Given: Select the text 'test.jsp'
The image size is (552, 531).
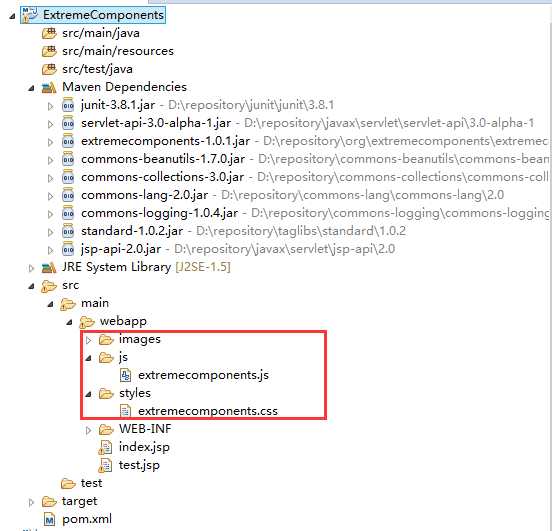Looking at the screenshot, I should coord(139,465).
